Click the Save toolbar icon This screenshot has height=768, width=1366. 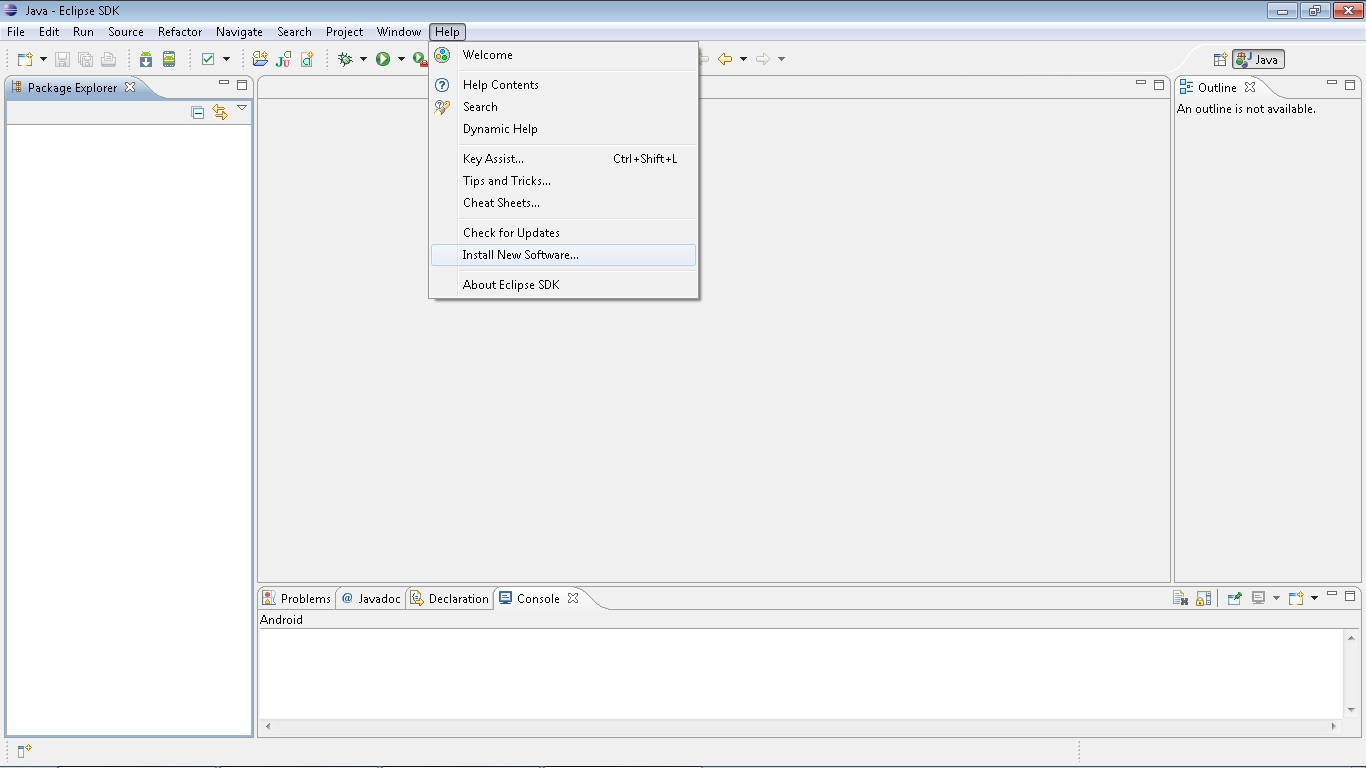pos(62,59)
